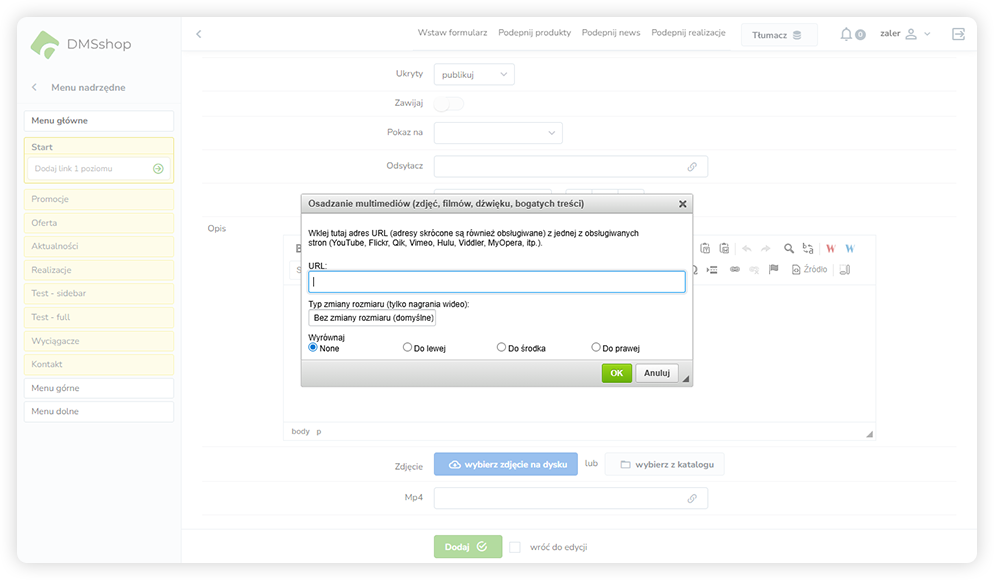Screen dimensions: 994x580
Task: Toggle the Zawijaj switch
Action: pyautogui.click(x=448, y=103)
